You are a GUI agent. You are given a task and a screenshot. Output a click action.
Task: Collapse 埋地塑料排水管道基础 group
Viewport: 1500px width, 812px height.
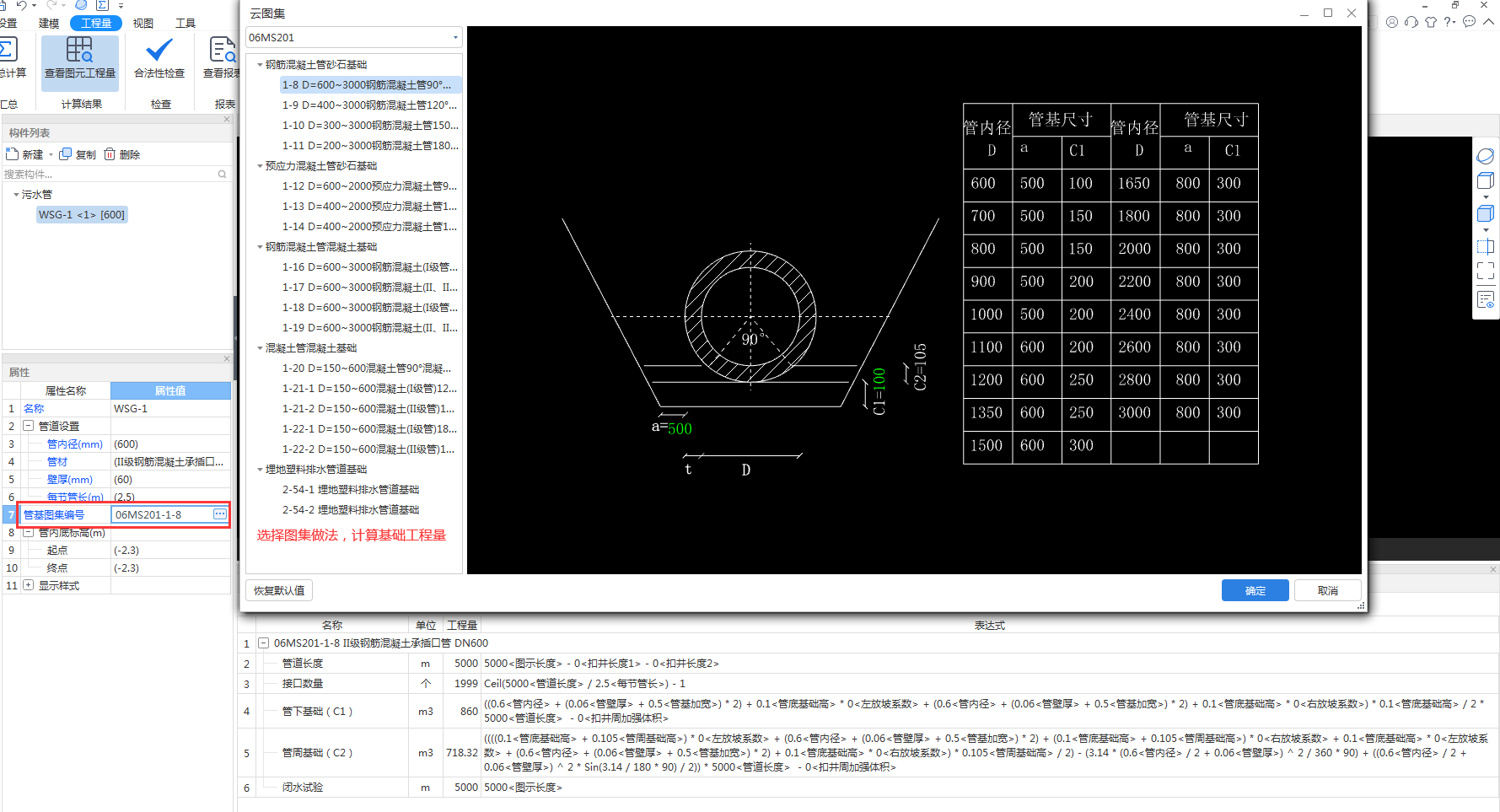260,469
